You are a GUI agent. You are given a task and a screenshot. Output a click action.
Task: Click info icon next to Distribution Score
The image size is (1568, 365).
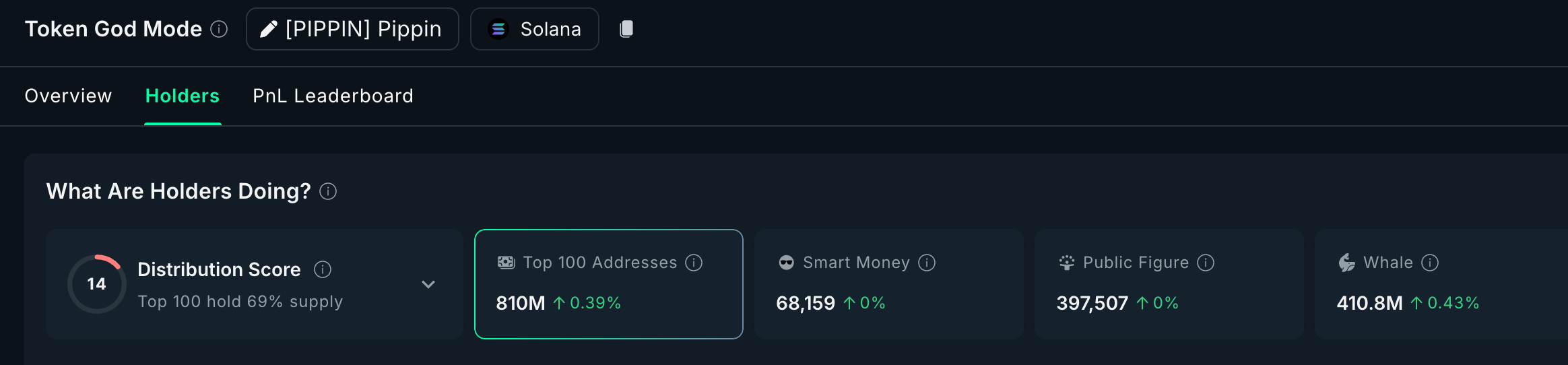point(323,270)
